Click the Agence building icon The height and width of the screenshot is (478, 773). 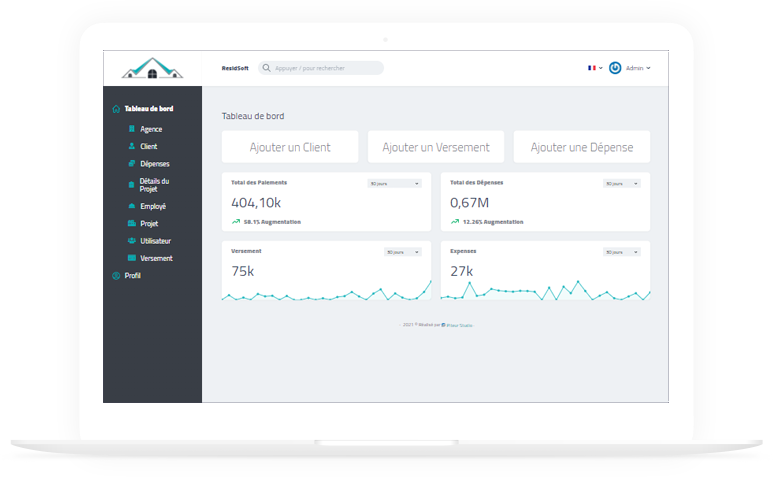pos(132,129)
